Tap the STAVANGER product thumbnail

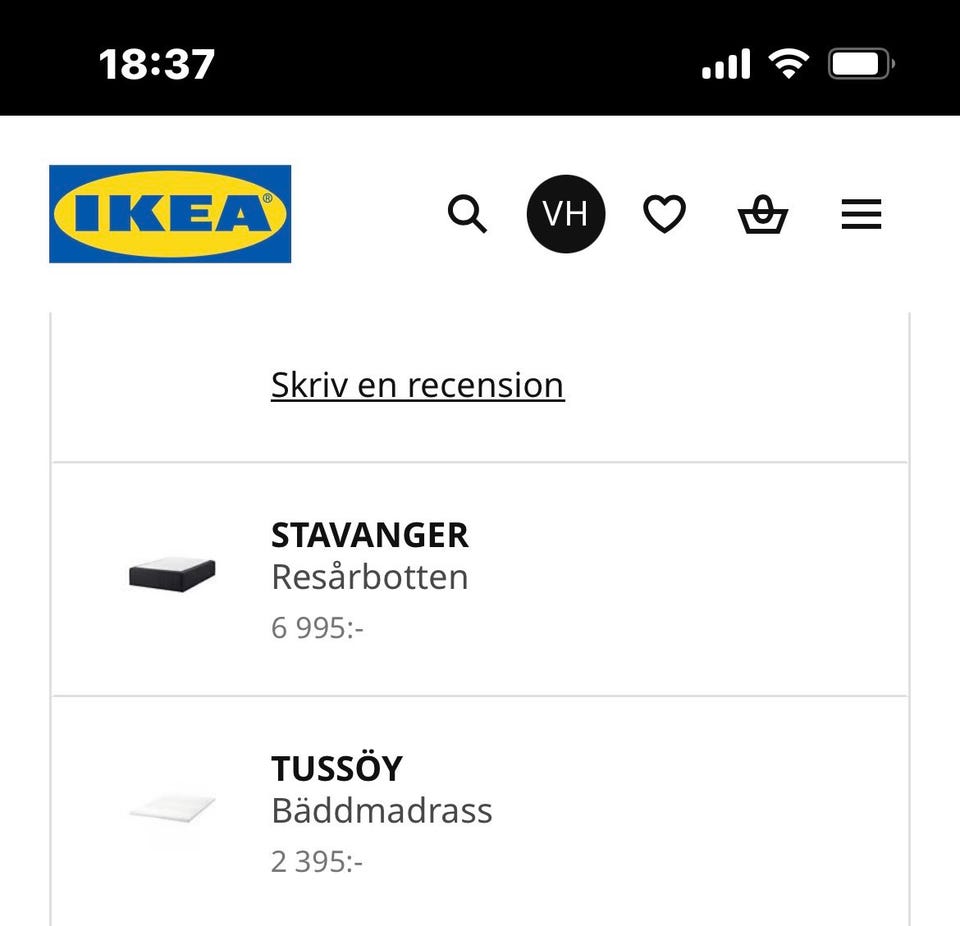click(172, 574)
